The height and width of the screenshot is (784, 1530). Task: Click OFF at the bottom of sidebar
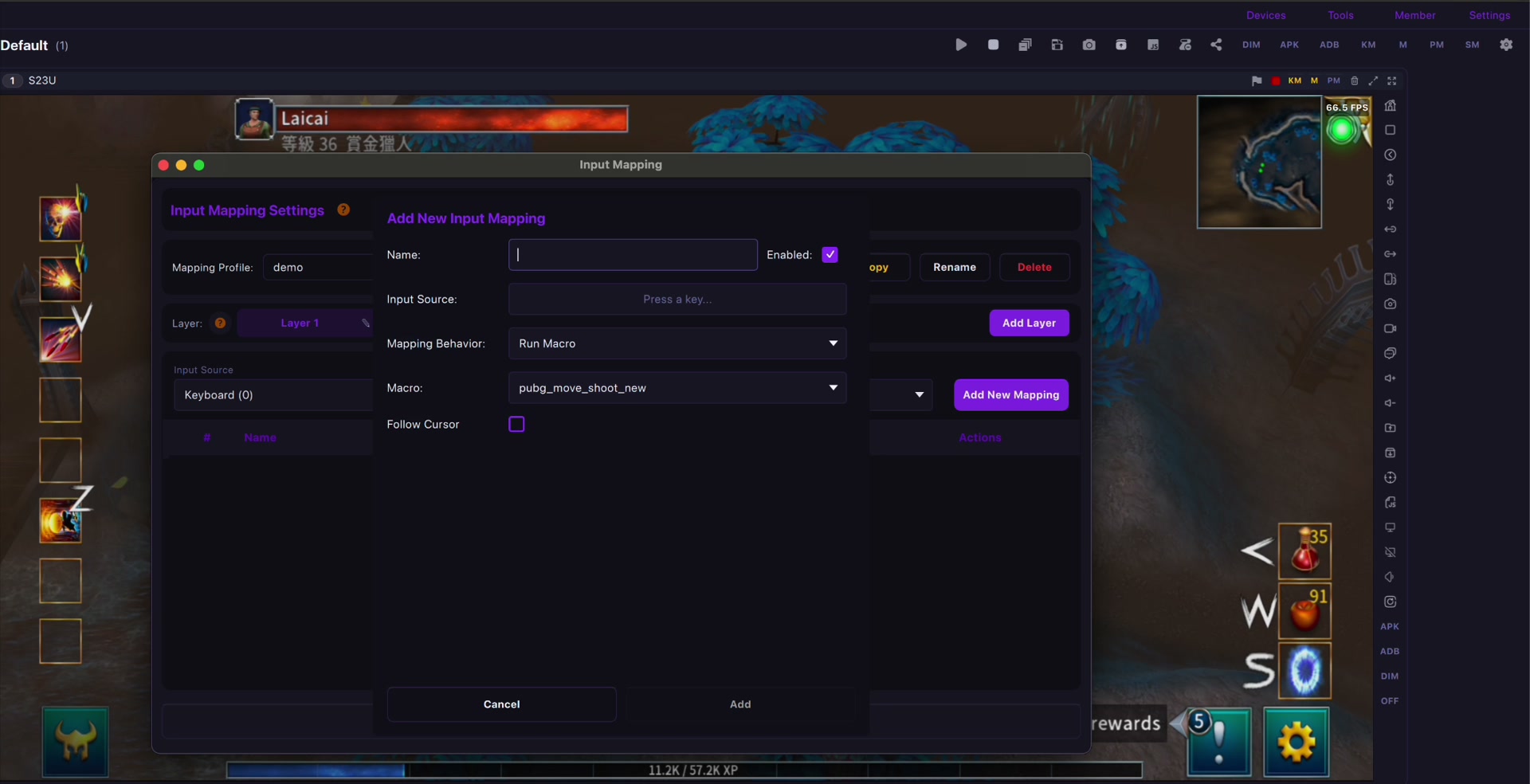click(x=1390, y=700)
